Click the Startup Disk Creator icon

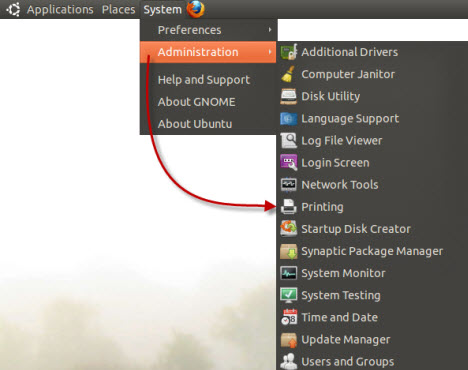click(x=289, y=229)
